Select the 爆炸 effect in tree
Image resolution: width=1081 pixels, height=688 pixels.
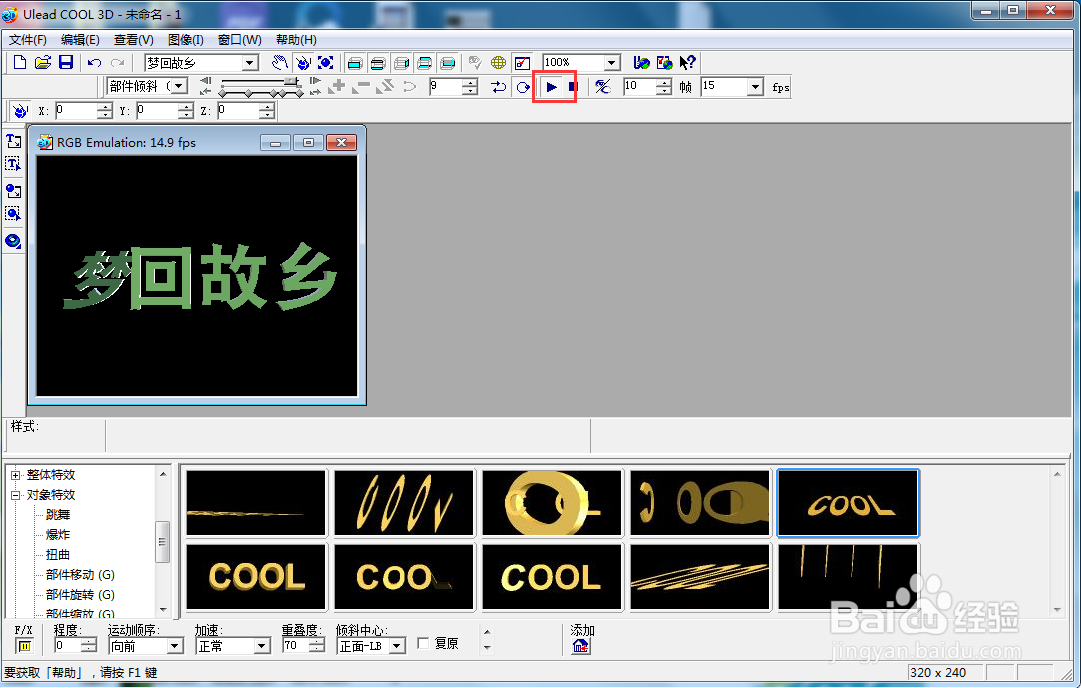tap(58, 535)
